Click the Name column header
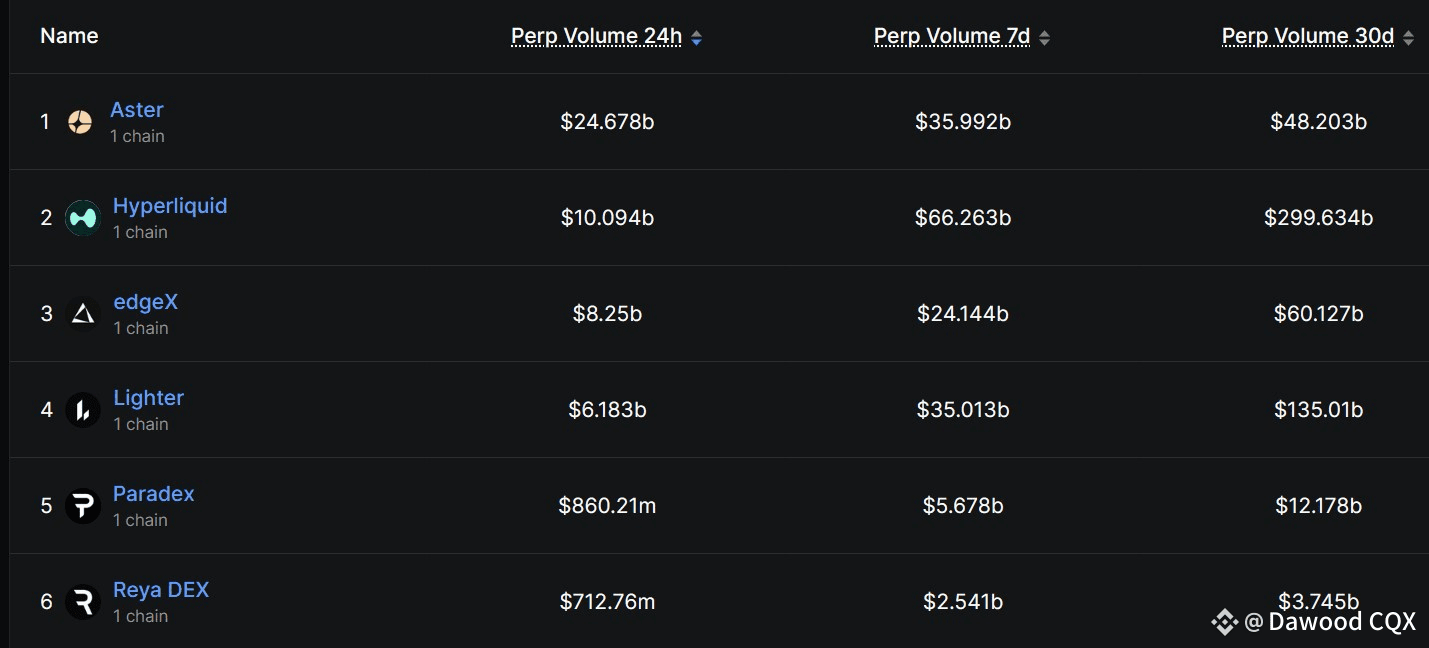1429x648 pixels. 69,36
